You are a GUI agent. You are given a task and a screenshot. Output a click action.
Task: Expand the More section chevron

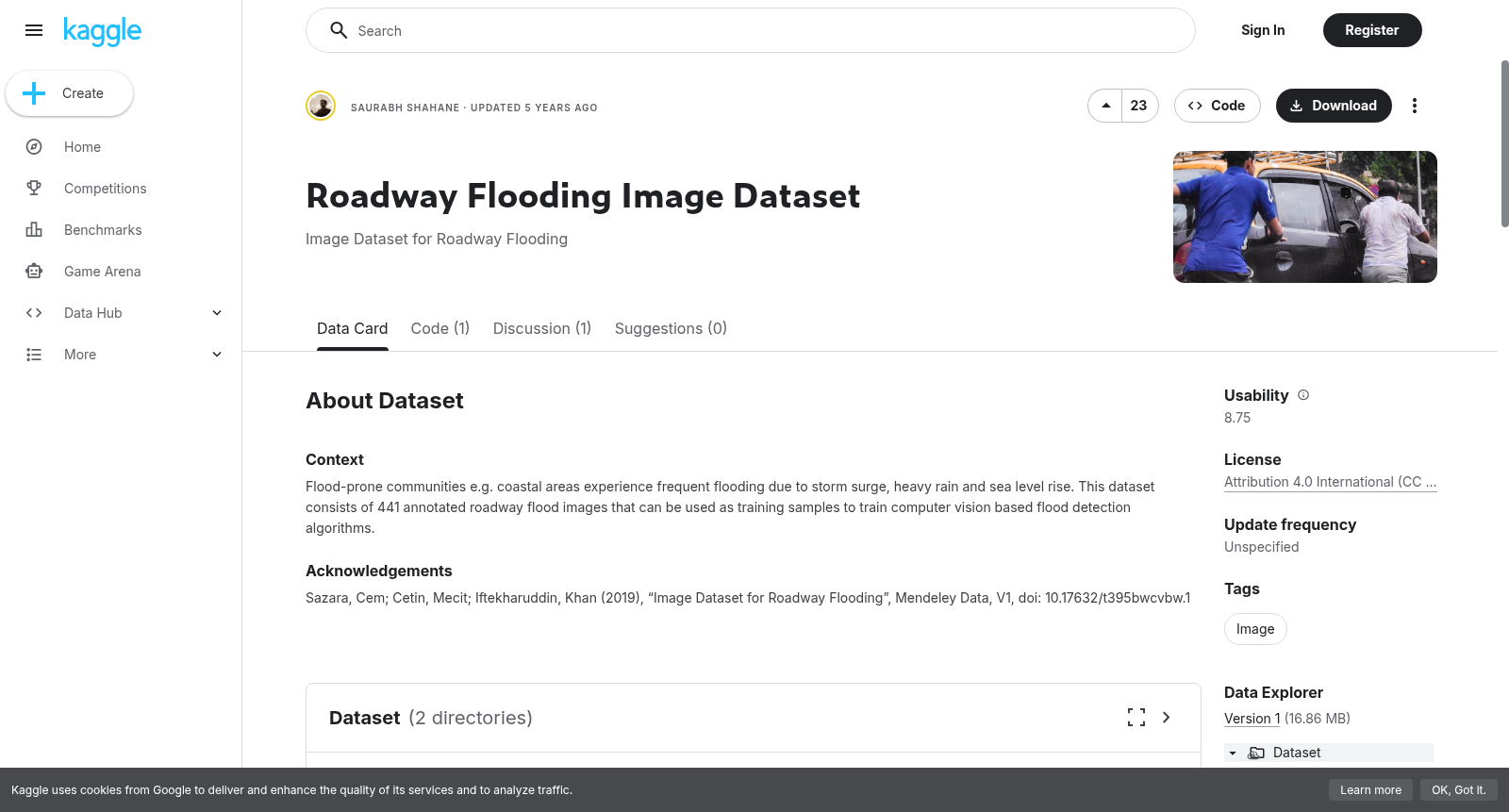(217, 355)
